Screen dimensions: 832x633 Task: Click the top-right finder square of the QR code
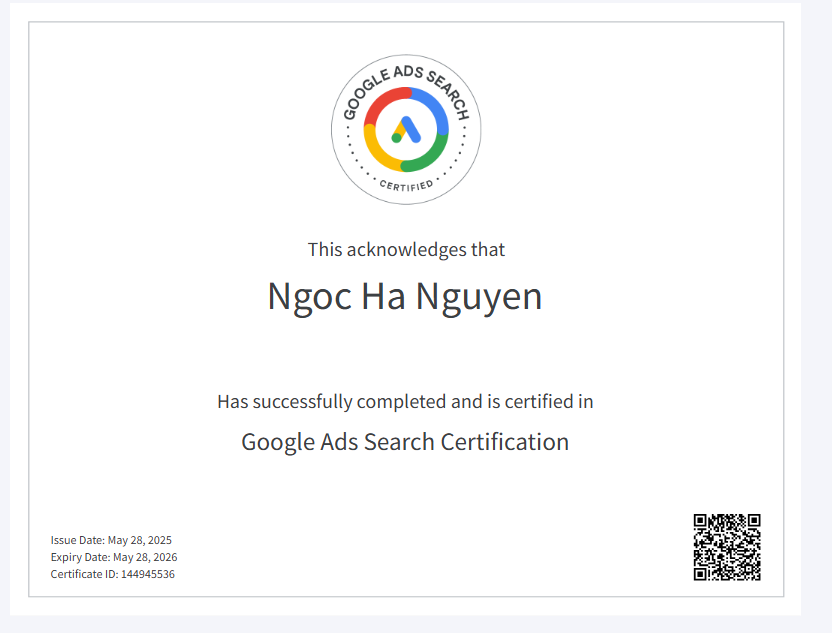[x=753, y=522]
